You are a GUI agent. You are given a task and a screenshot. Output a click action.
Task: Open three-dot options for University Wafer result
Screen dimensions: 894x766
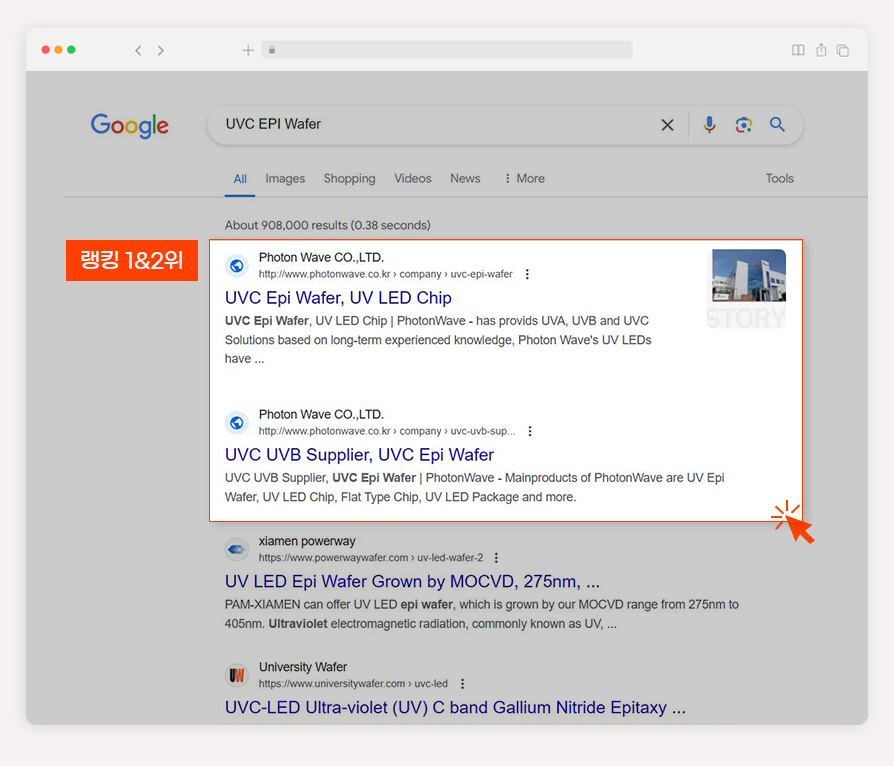[x=462, y=683]
